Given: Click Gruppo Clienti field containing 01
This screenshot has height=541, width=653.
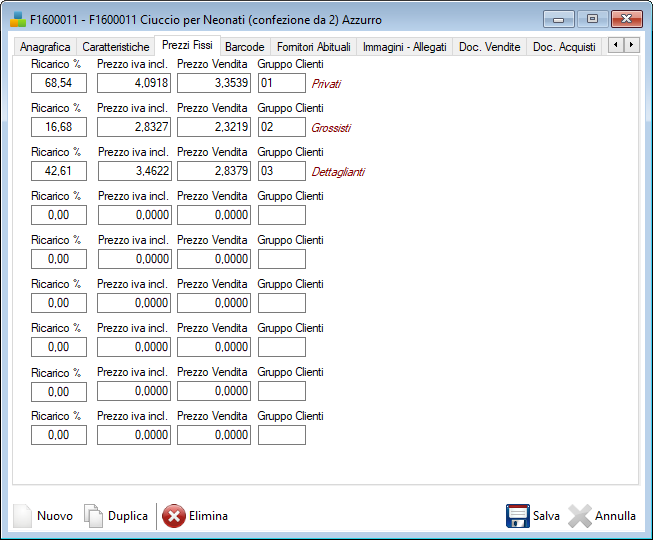Looking at the screenshot, I should (x=281, y=83).
